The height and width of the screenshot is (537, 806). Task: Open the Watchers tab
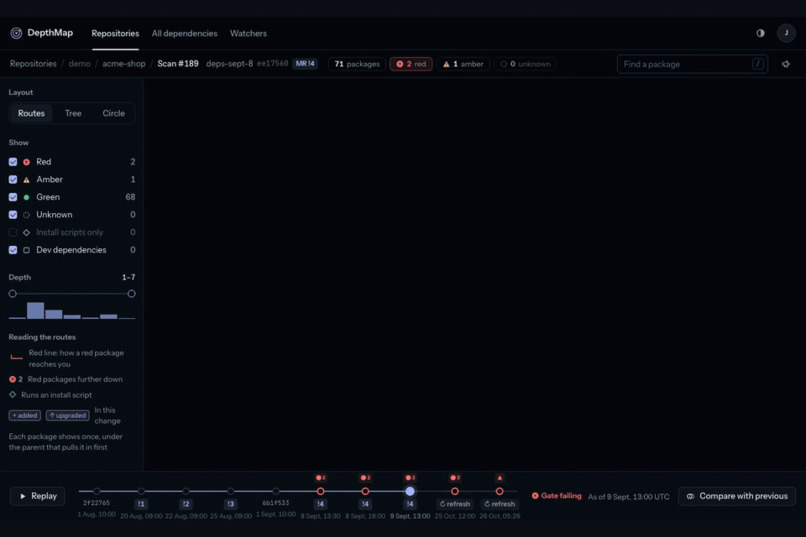[x=248, y=33]
